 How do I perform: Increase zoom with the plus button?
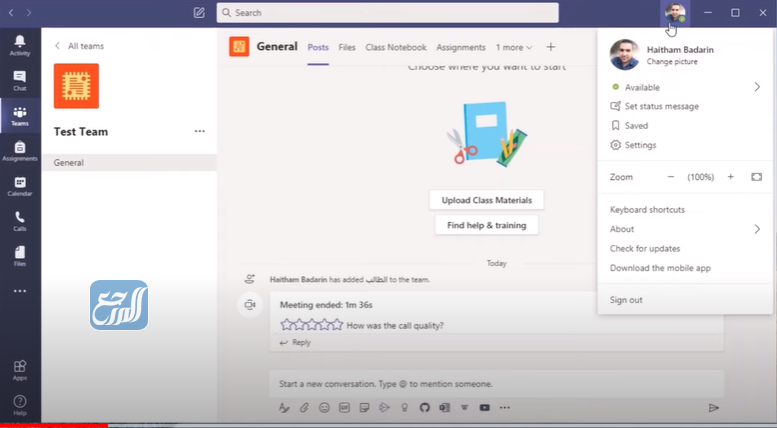pos(730,177)
